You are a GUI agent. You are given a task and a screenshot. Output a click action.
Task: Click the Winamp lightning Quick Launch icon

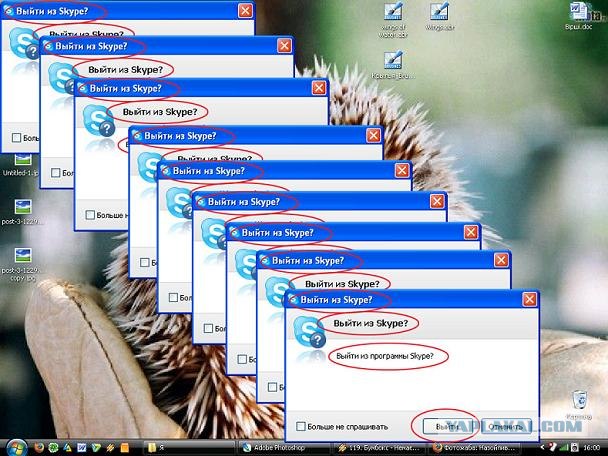110,448
